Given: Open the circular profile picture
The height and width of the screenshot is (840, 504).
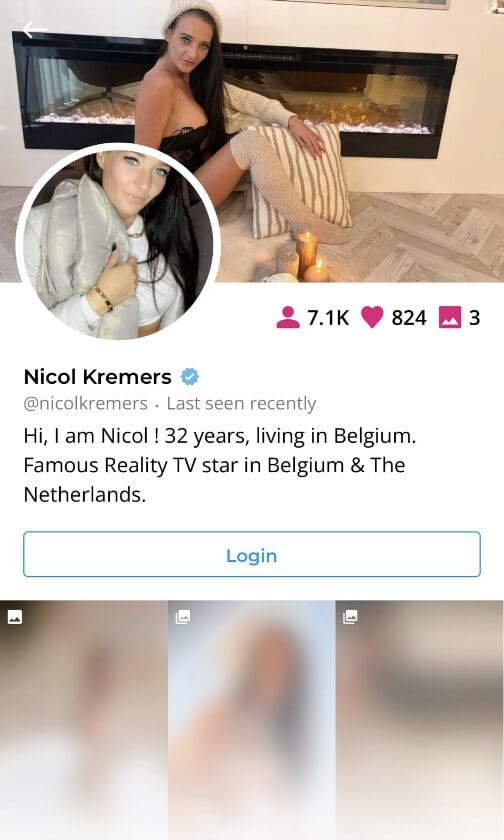Looking at the screenshot, I should (118, 242).
